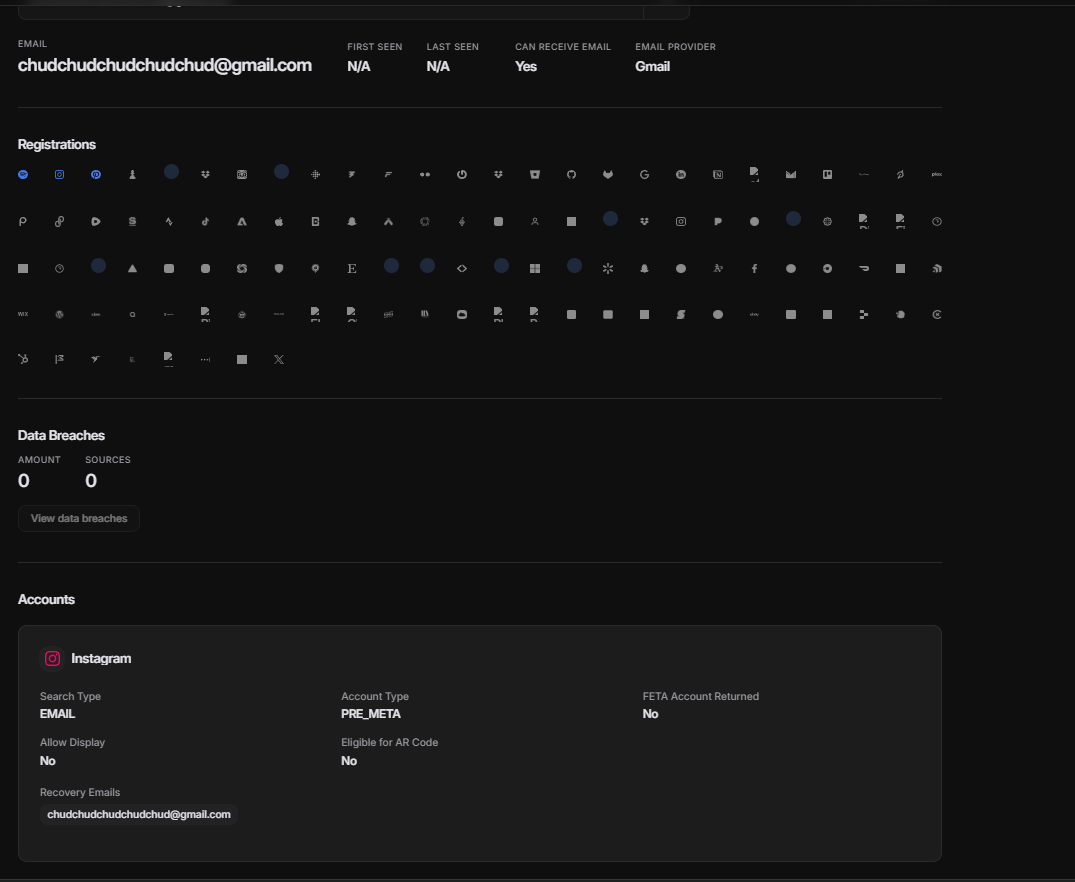The width and height of the screenshot is (1075, 882).
Task: Click the Registrations section heading
Action: [57, 145]
